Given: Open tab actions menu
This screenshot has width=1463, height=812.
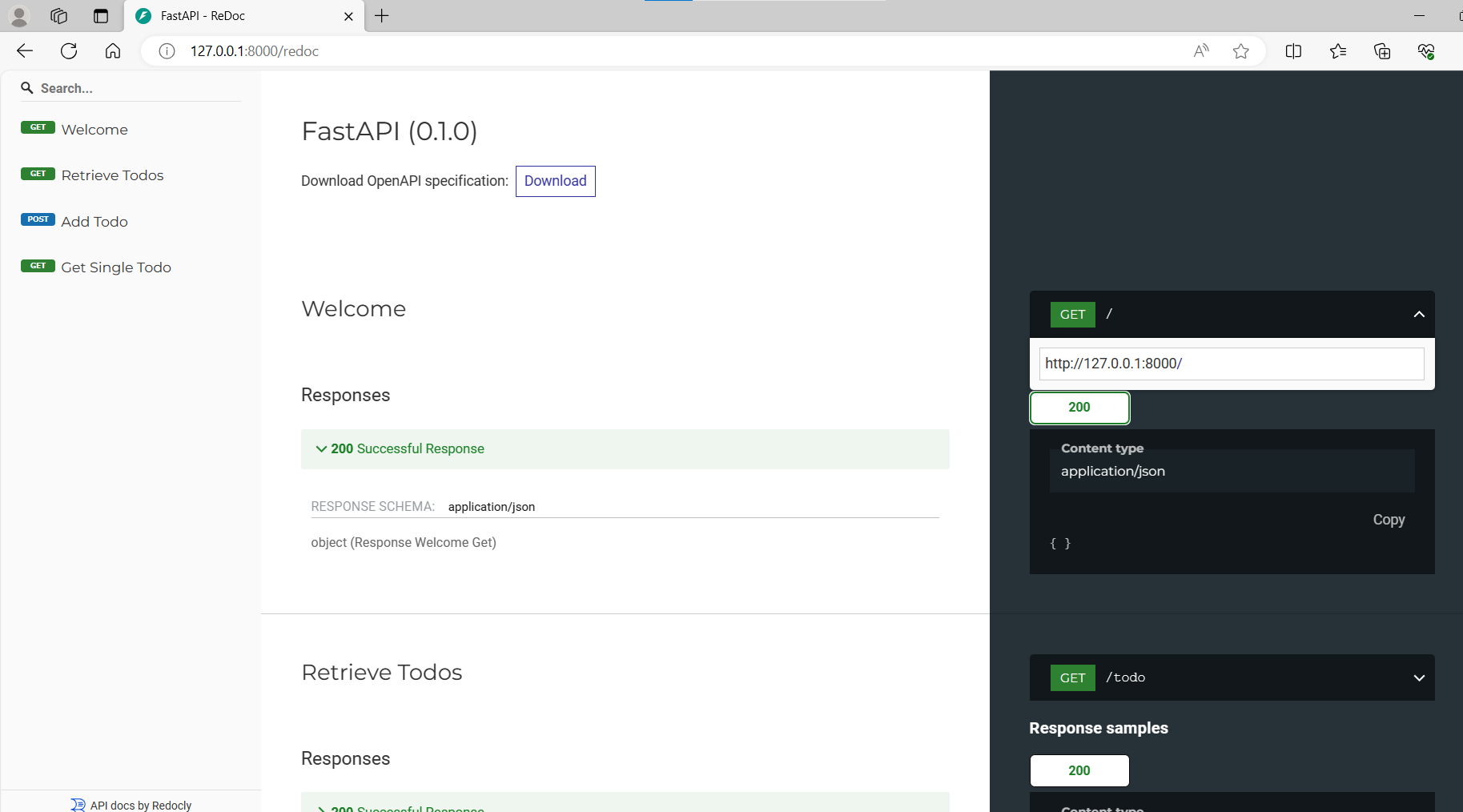Looking at the screenshot, I should pos(100,16).
